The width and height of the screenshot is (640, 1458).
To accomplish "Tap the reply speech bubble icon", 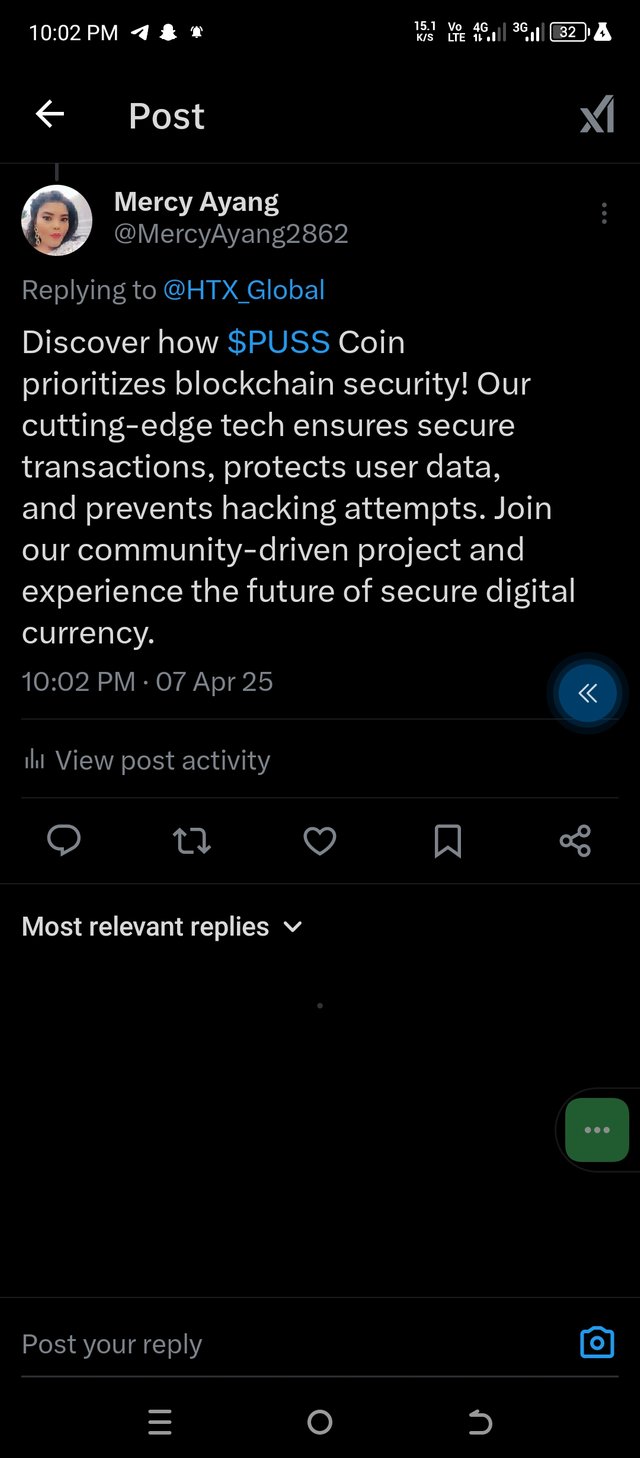I will click(x=64, y=841).
